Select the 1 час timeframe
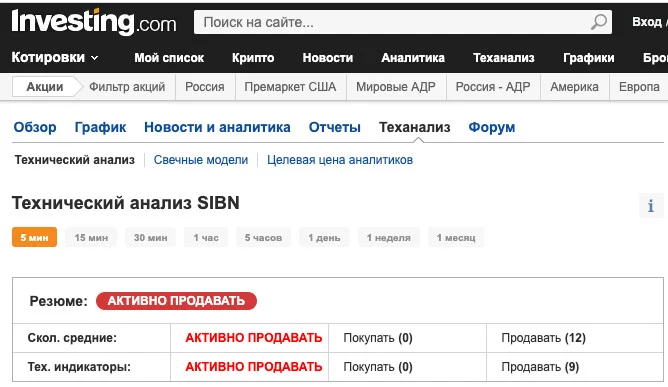This screenshot has width=668, height=387. tap(206, 237)
